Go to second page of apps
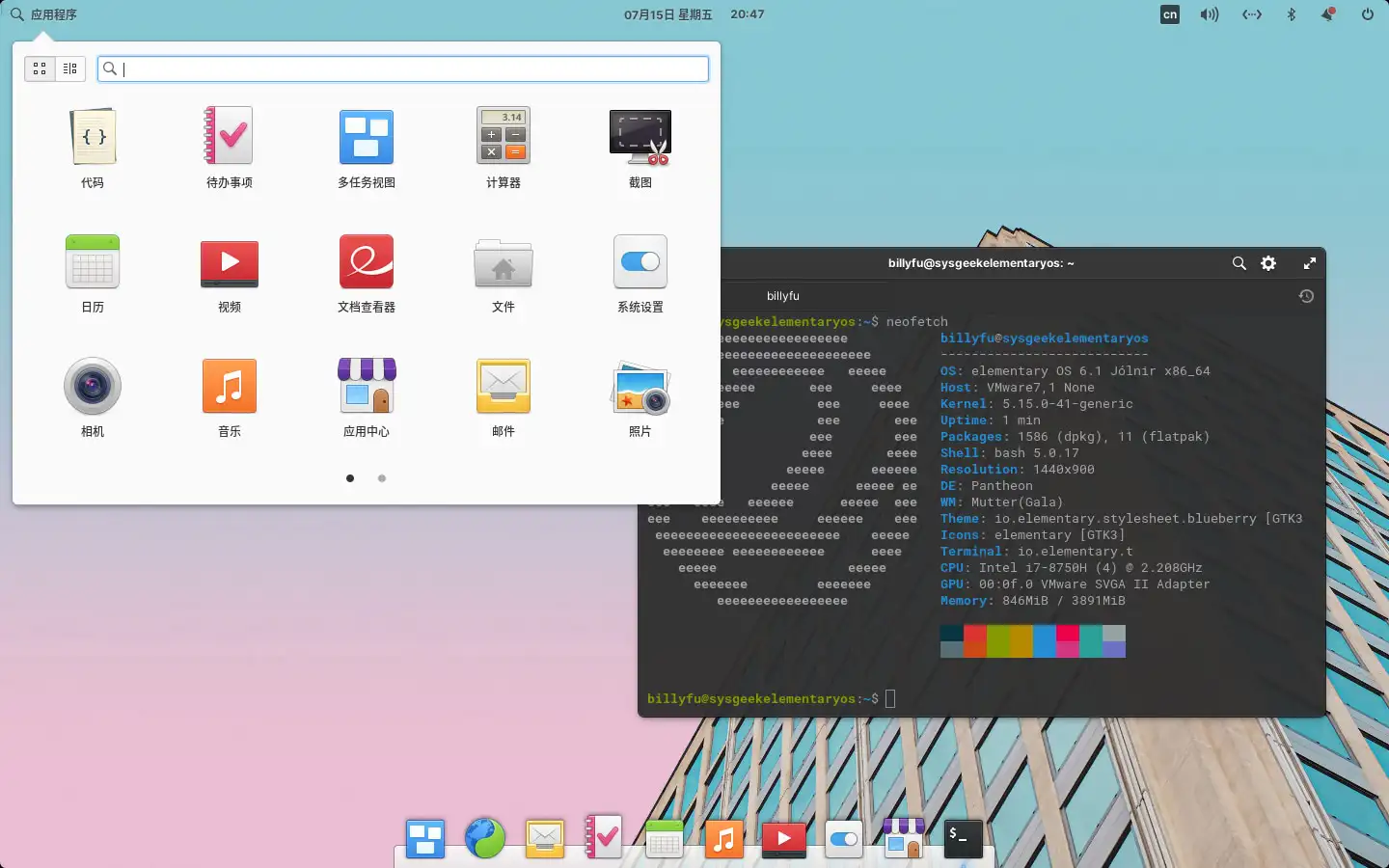Screen dimensions: 1389x868 [x=382, y=478]
